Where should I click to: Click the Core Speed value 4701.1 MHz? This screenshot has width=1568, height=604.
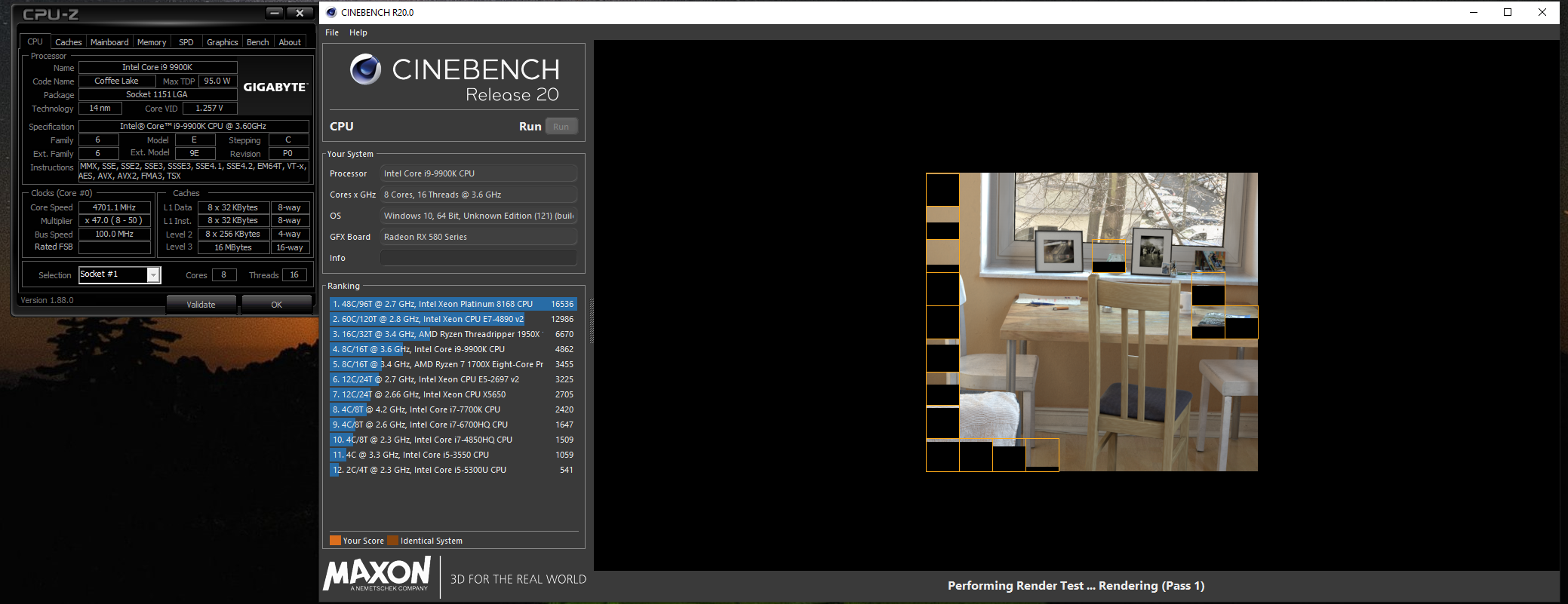(114, 207)
